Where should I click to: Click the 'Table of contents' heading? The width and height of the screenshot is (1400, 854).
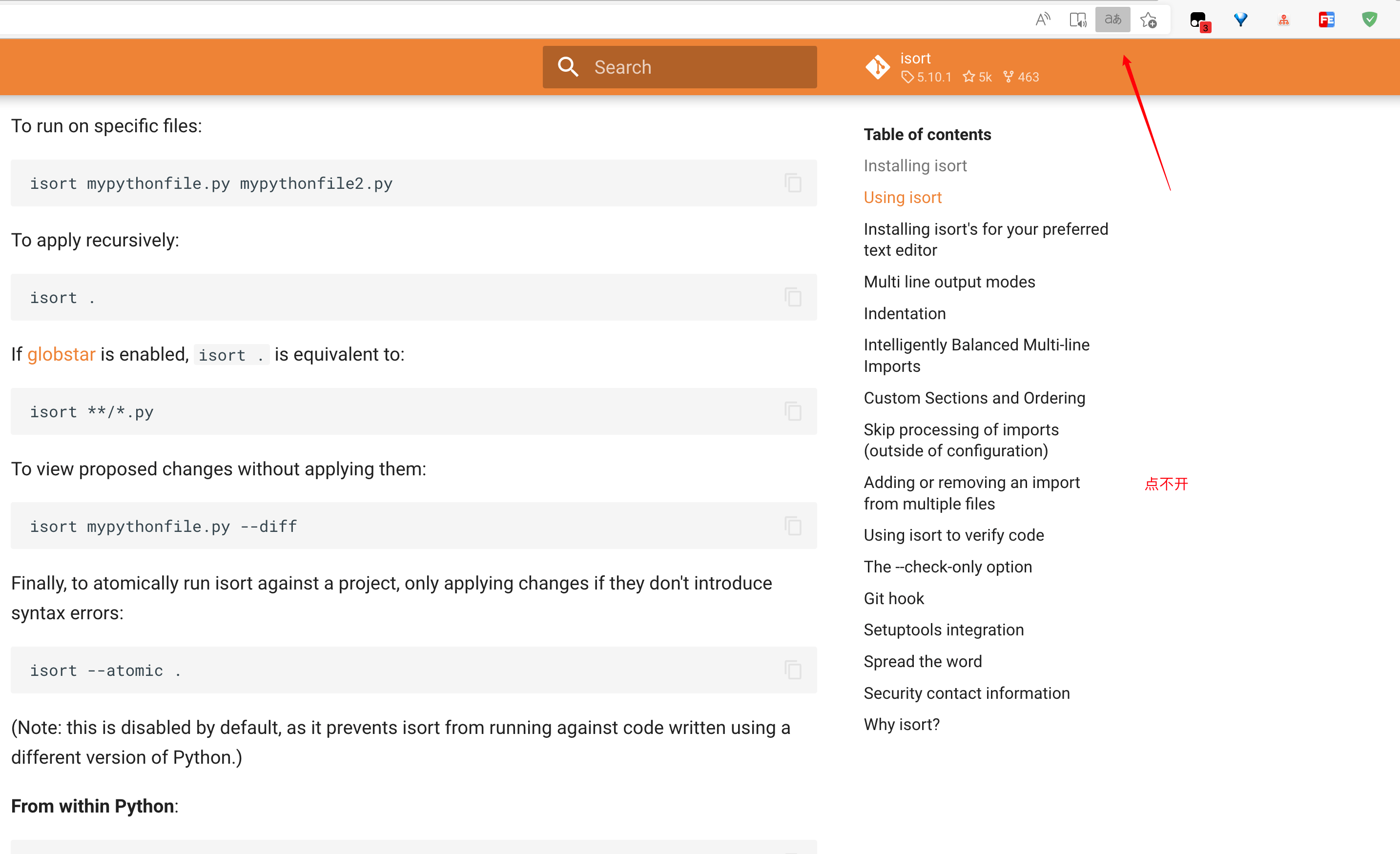click(927, 135)
